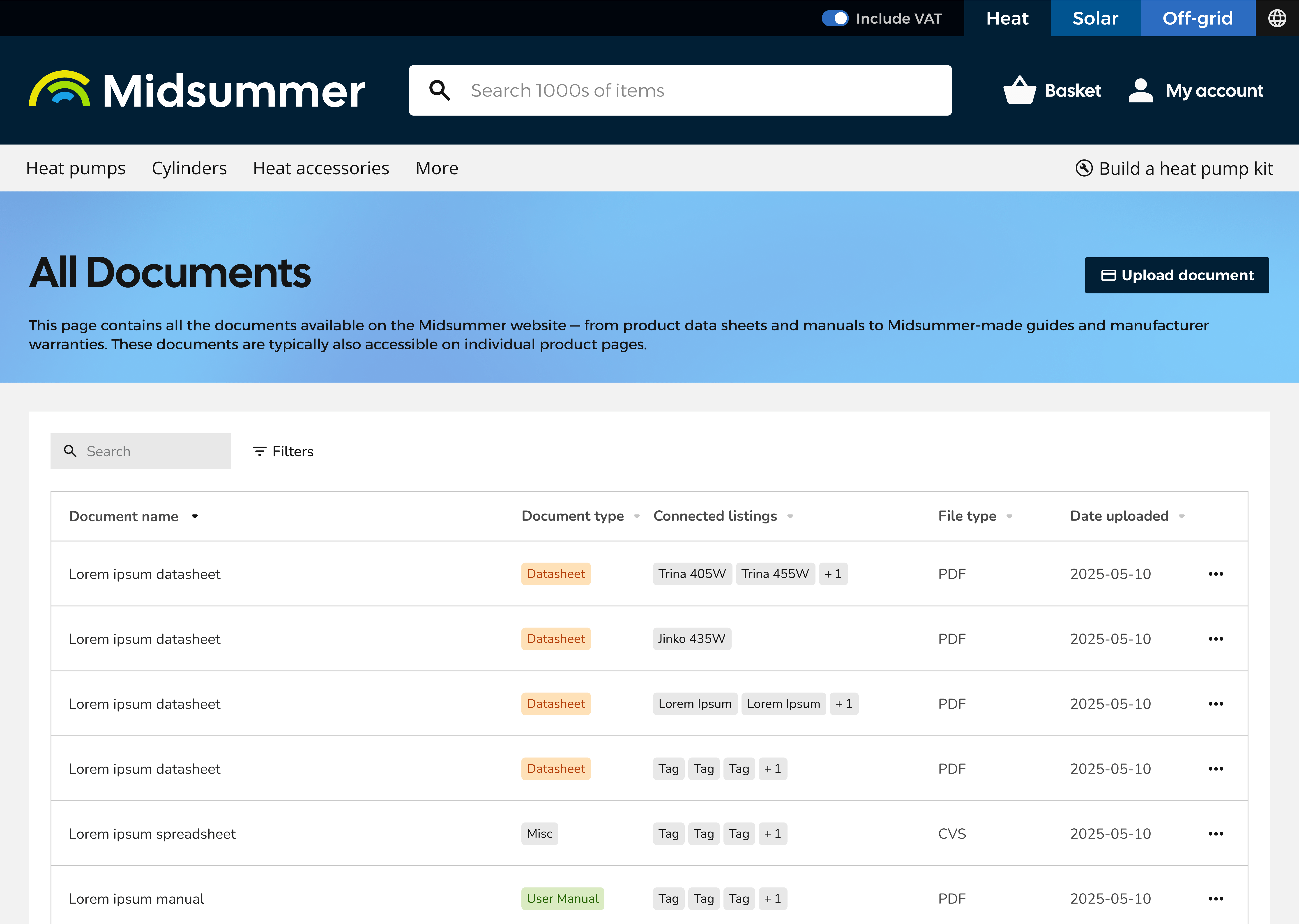This screenshot has height=924, width=1299.
Task: Click the globe language icon
Action: [x=1277, y=18]
